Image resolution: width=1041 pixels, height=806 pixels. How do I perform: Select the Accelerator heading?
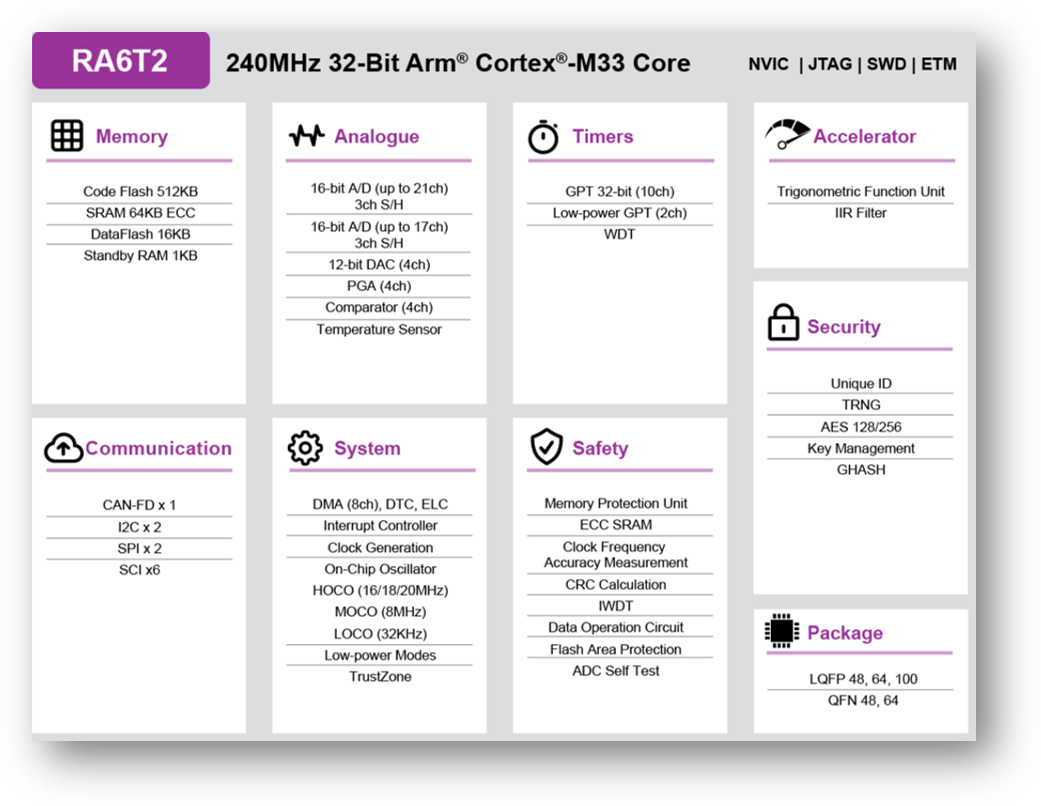tap(864, 136)
